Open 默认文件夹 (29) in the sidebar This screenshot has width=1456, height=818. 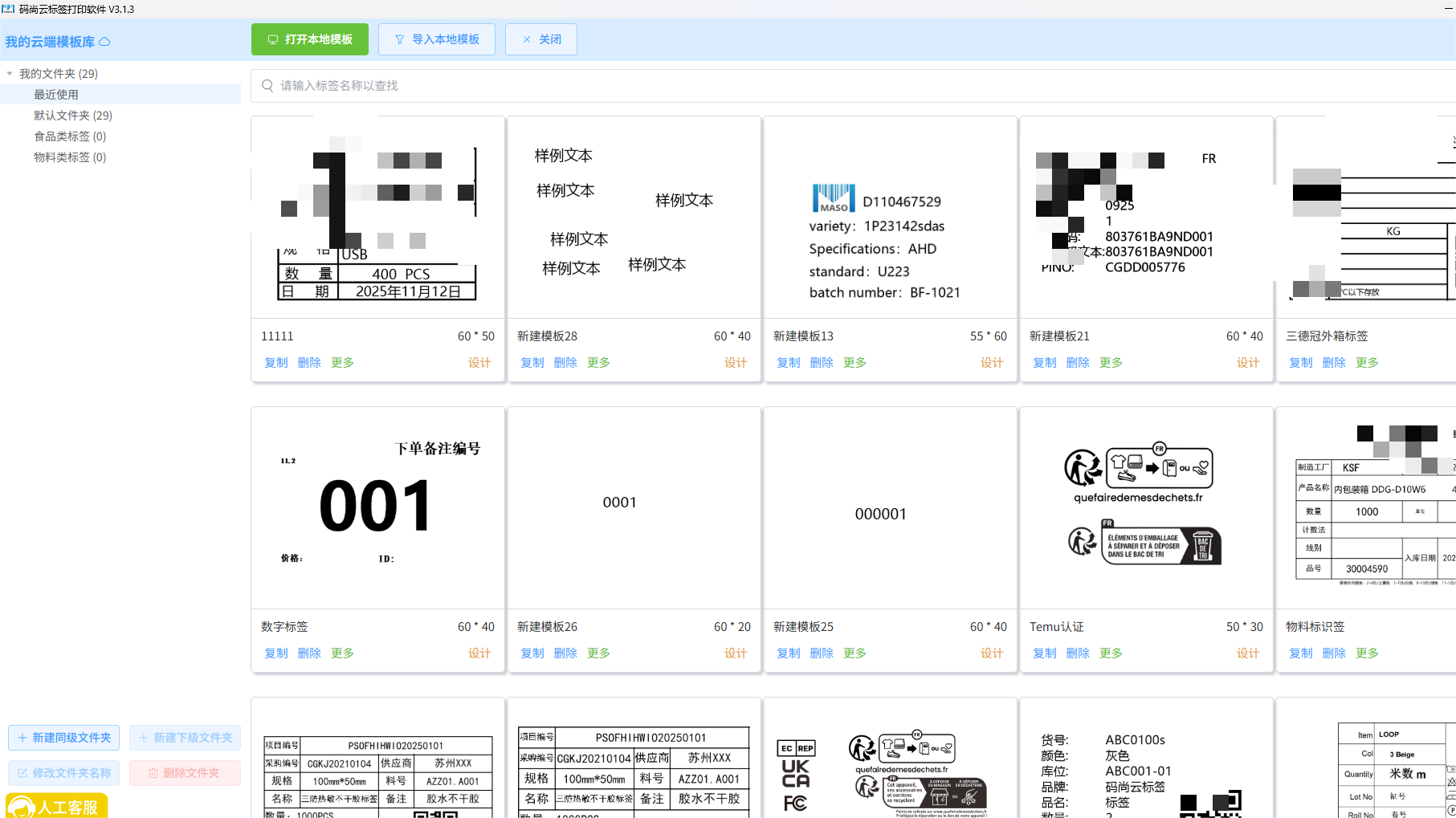[72, 116]
